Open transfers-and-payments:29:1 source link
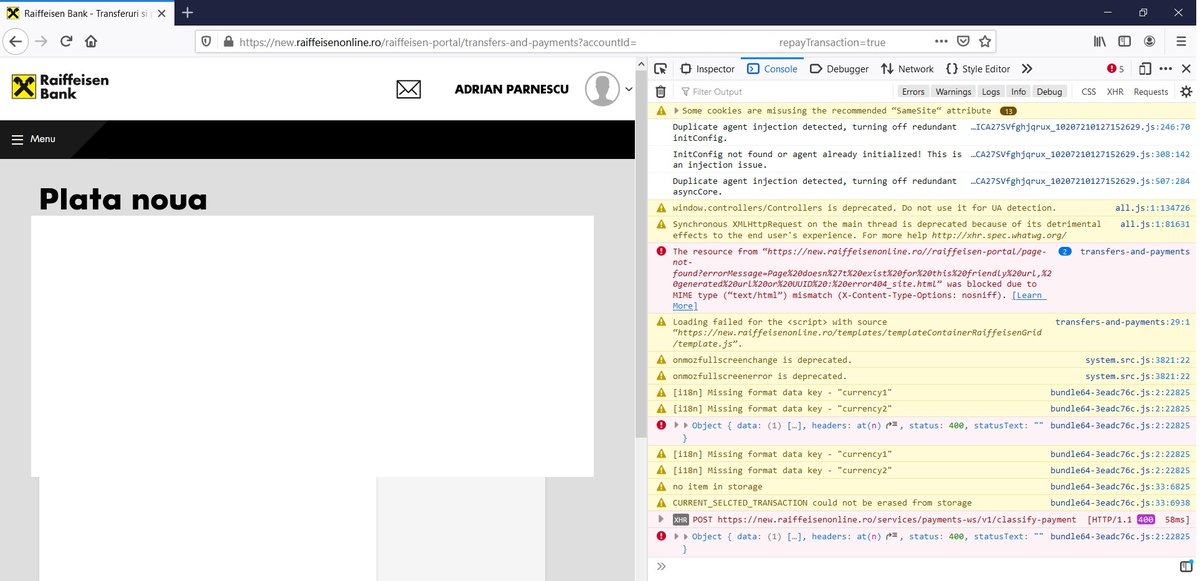Screen dimensions: 1200x581 click(x=1122, y=322)
